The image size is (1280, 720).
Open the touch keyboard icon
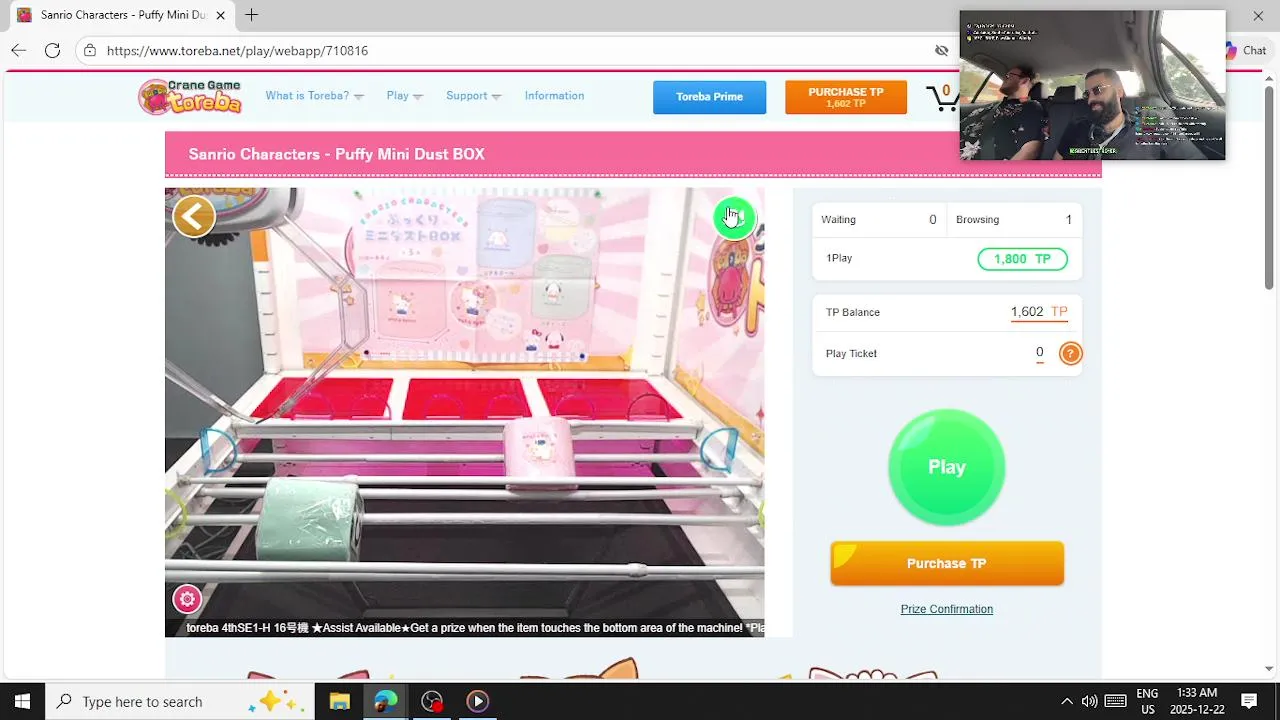point(1116,701)
